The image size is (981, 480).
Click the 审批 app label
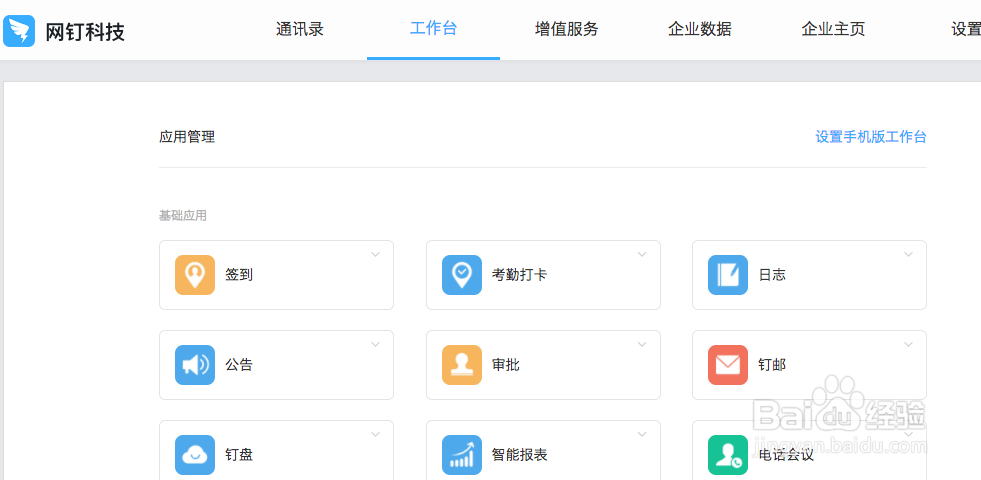(506, 365)
